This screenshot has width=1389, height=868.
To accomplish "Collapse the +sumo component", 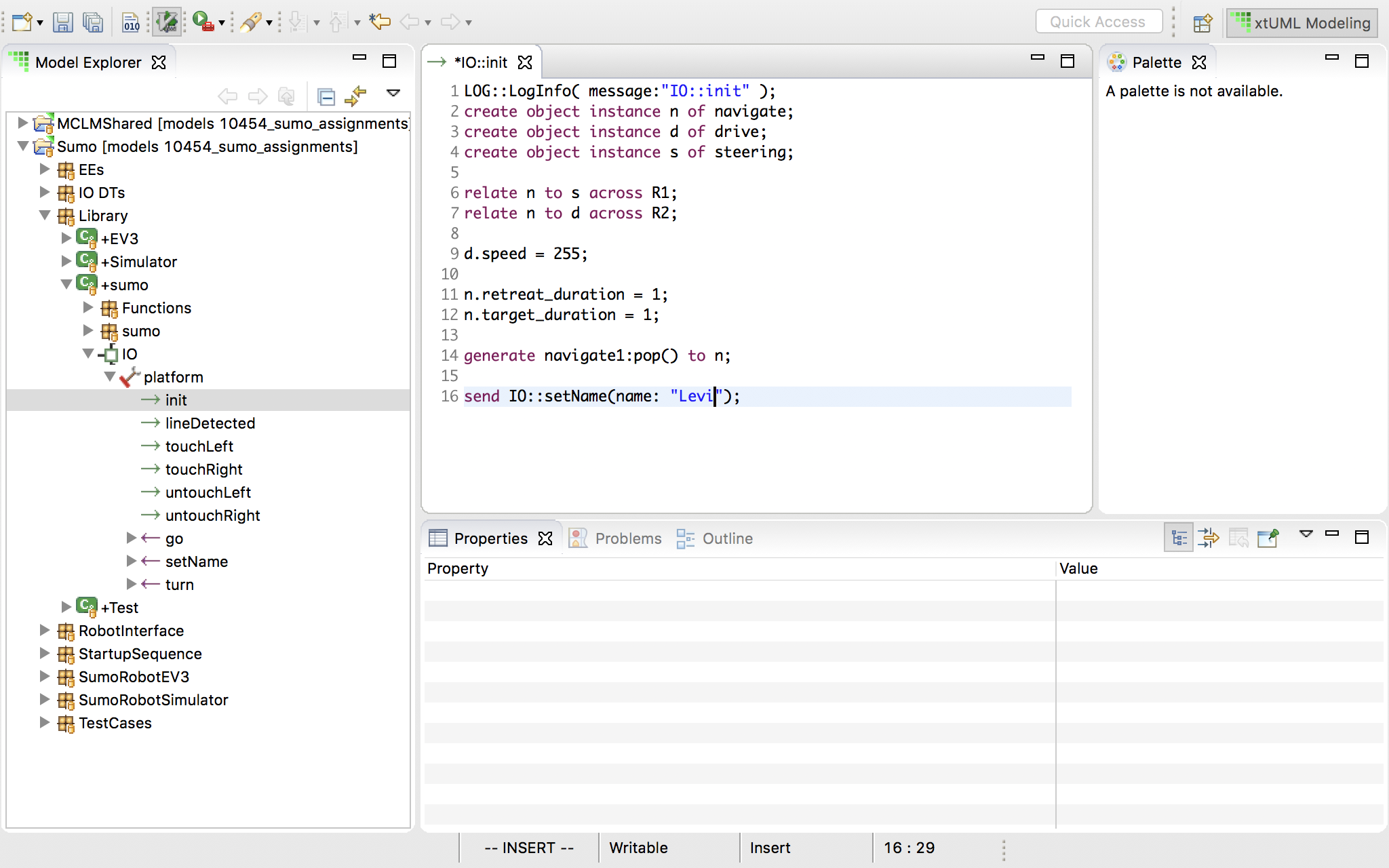I will coord(66,284).
